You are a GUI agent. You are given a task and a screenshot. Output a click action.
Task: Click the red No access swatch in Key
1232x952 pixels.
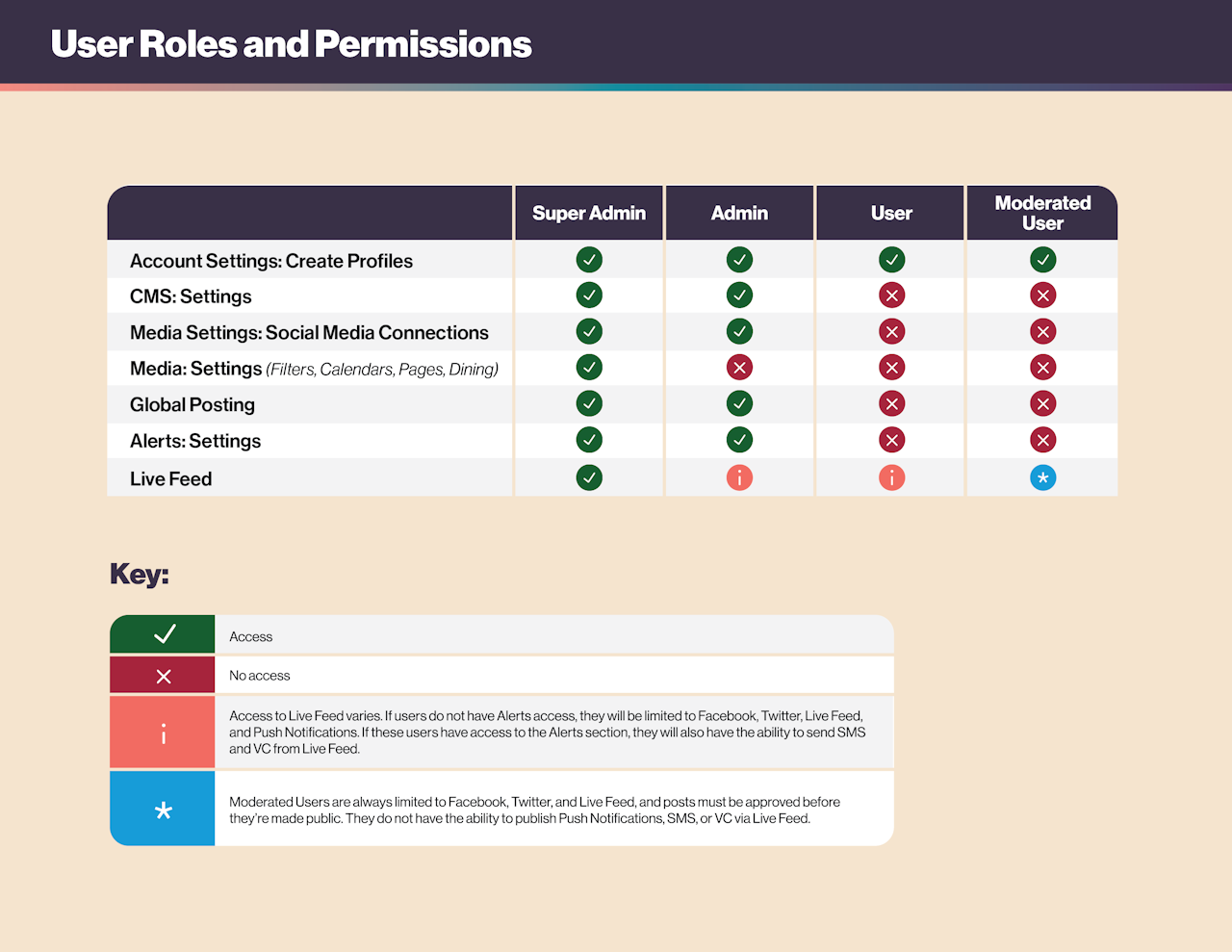point(163,676)
